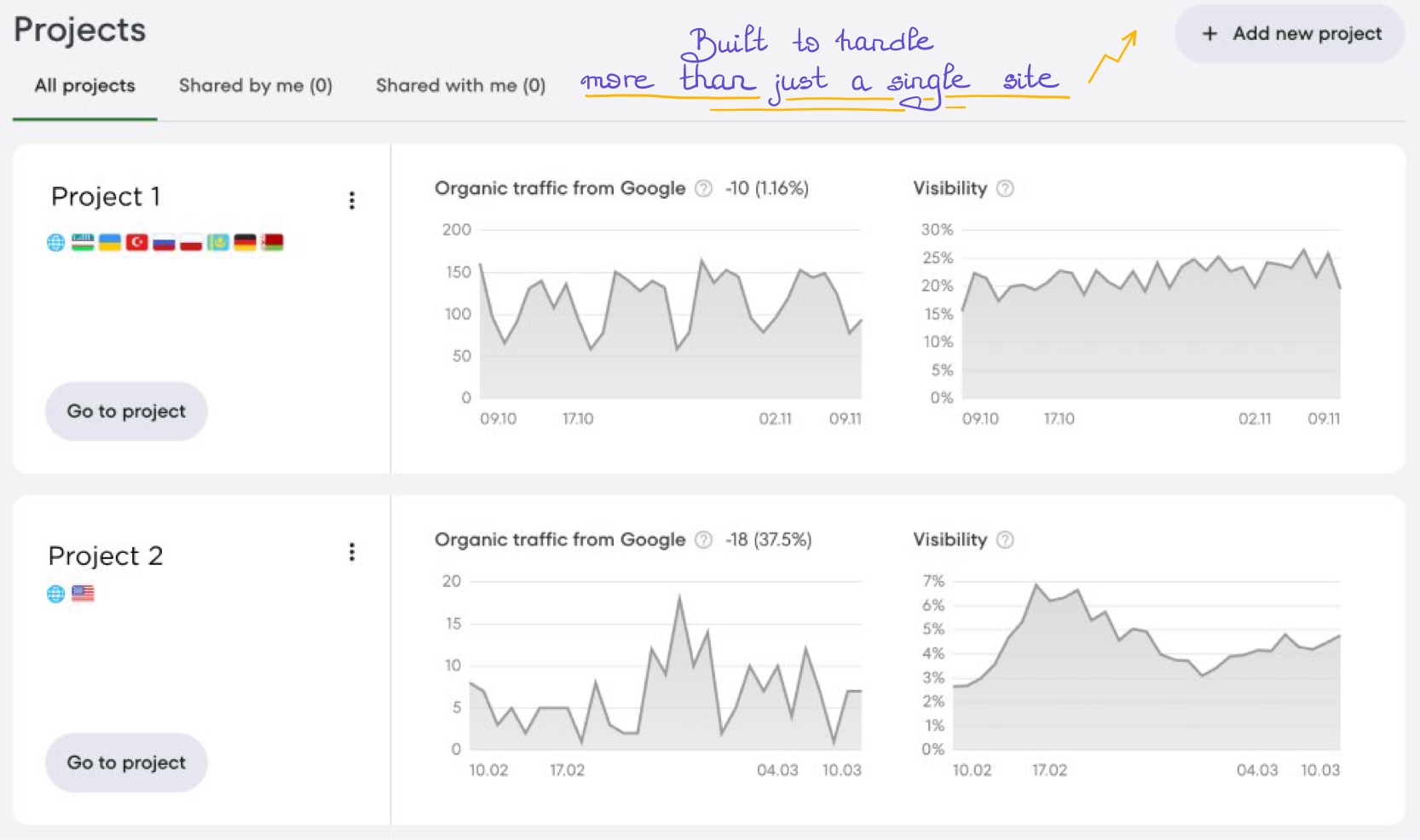Open the Shared with me tab
Viewport: 1420px width, 840px height.
tap(459, 85)
